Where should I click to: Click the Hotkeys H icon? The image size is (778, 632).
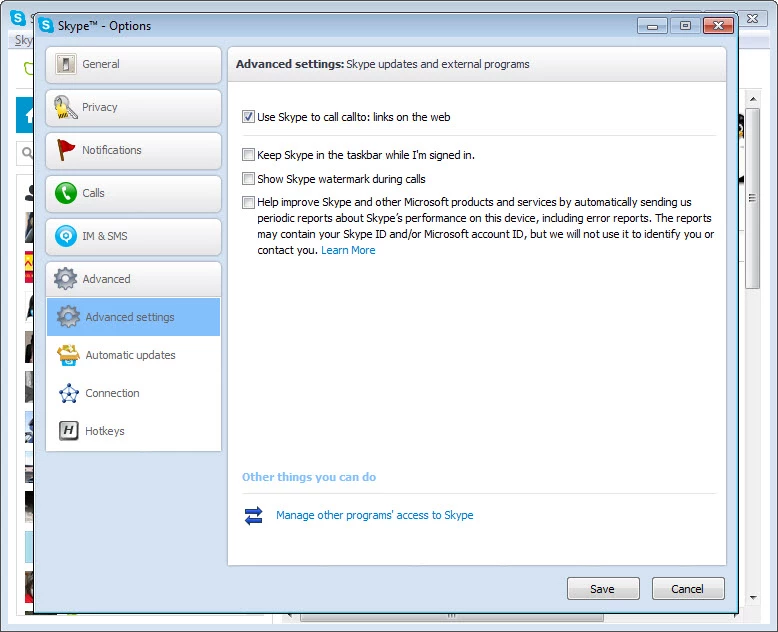[68, 432]
